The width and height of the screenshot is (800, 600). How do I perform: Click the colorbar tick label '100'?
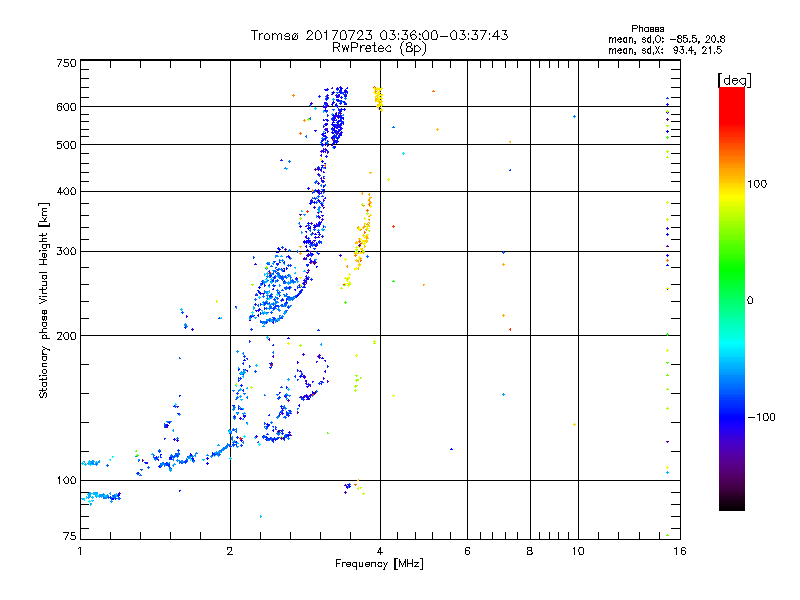coord(757,184)
